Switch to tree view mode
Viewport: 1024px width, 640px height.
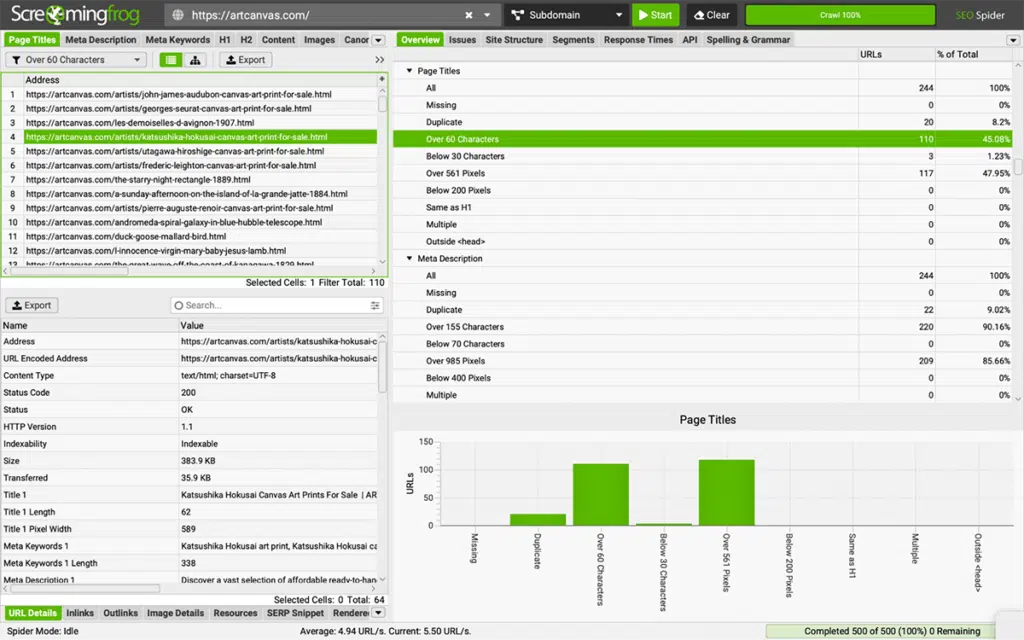194,60
